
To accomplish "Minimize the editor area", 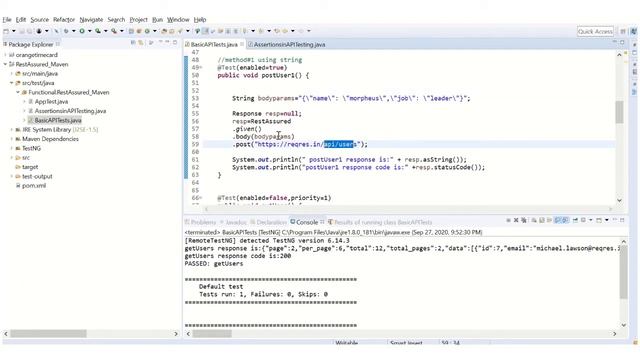I will coord(615,42).
